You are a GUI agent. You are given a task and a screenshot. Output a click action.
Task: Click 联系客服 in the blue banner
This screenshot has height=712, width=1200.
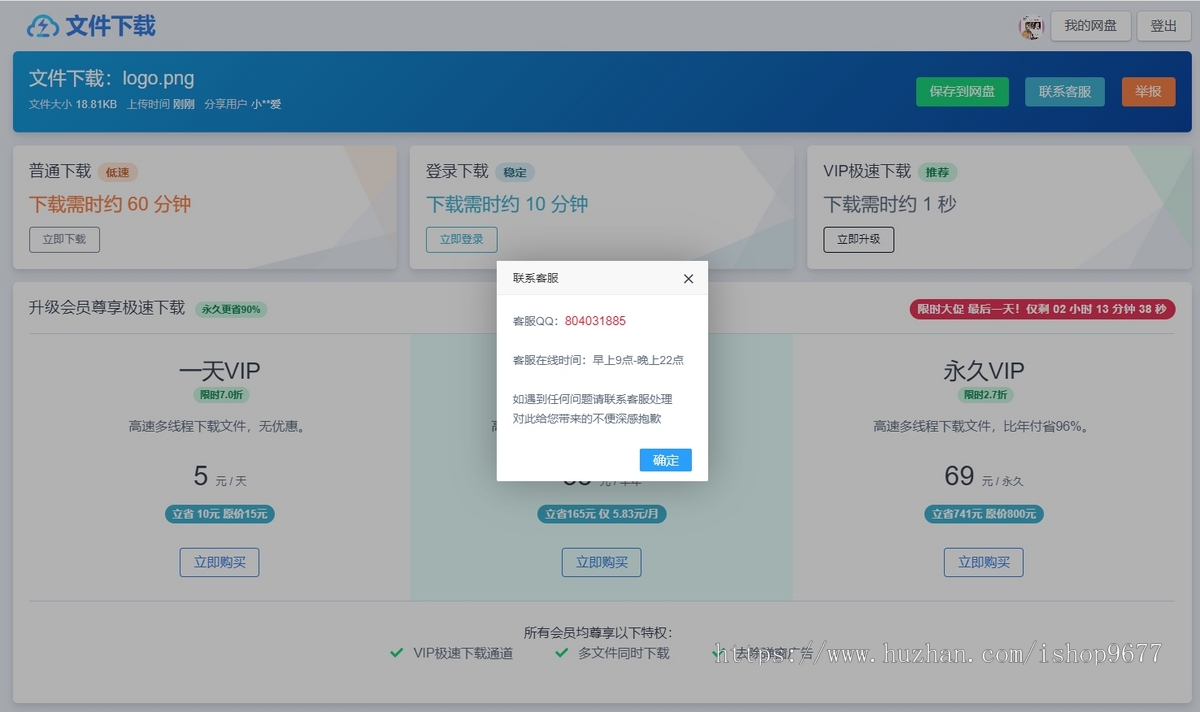1065,92
